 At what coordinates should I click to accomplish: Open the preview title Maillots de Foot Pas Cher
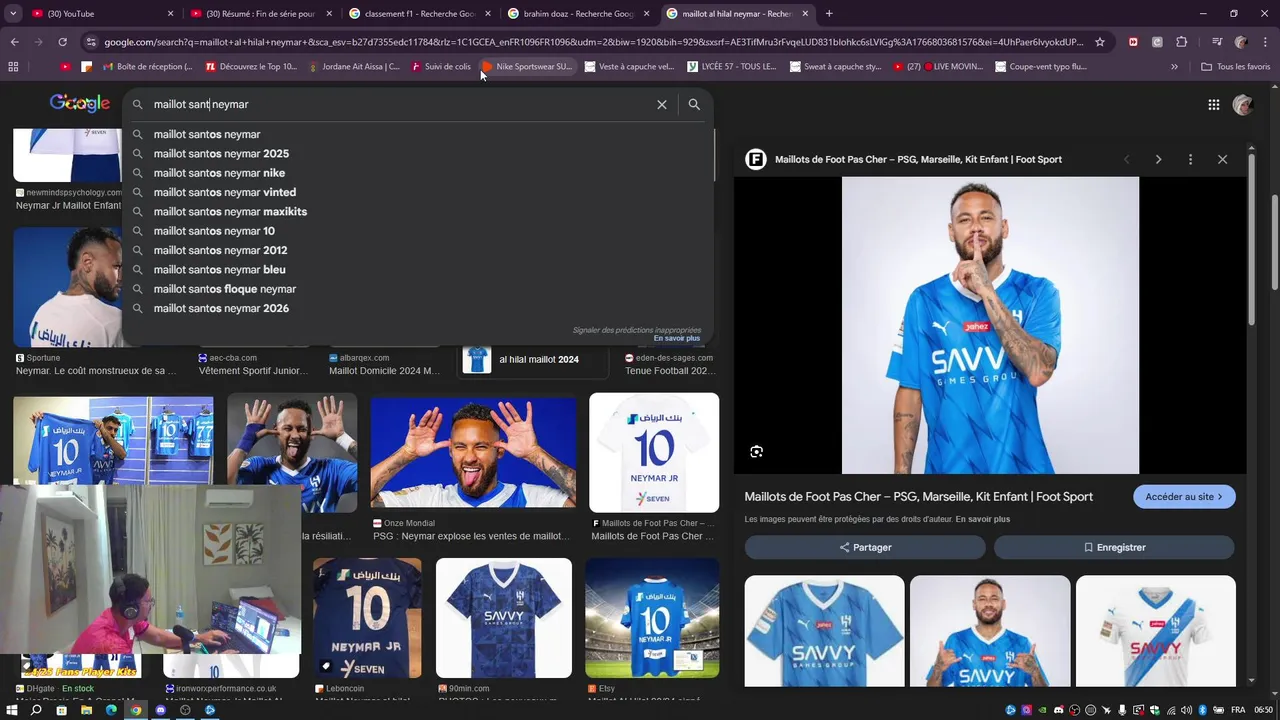coord(919,497)
